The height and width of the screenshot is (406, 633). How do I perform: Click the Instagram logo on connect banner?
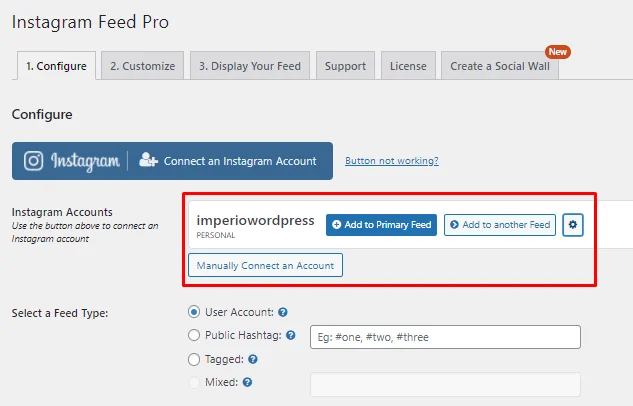72,161
